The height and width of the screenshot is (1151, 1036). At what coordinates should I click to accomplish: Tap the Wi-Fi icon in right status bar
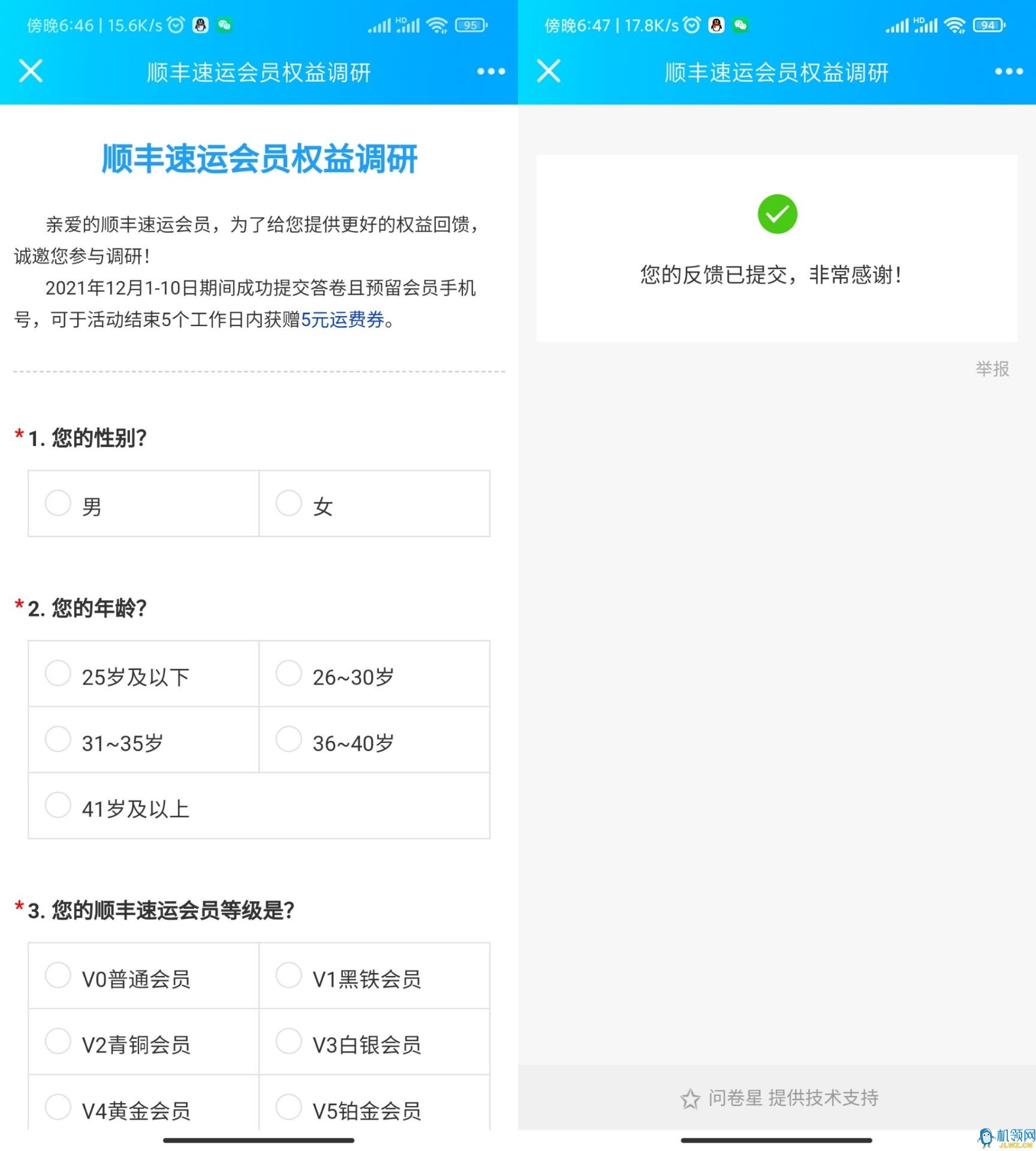[x=954, y=25]
